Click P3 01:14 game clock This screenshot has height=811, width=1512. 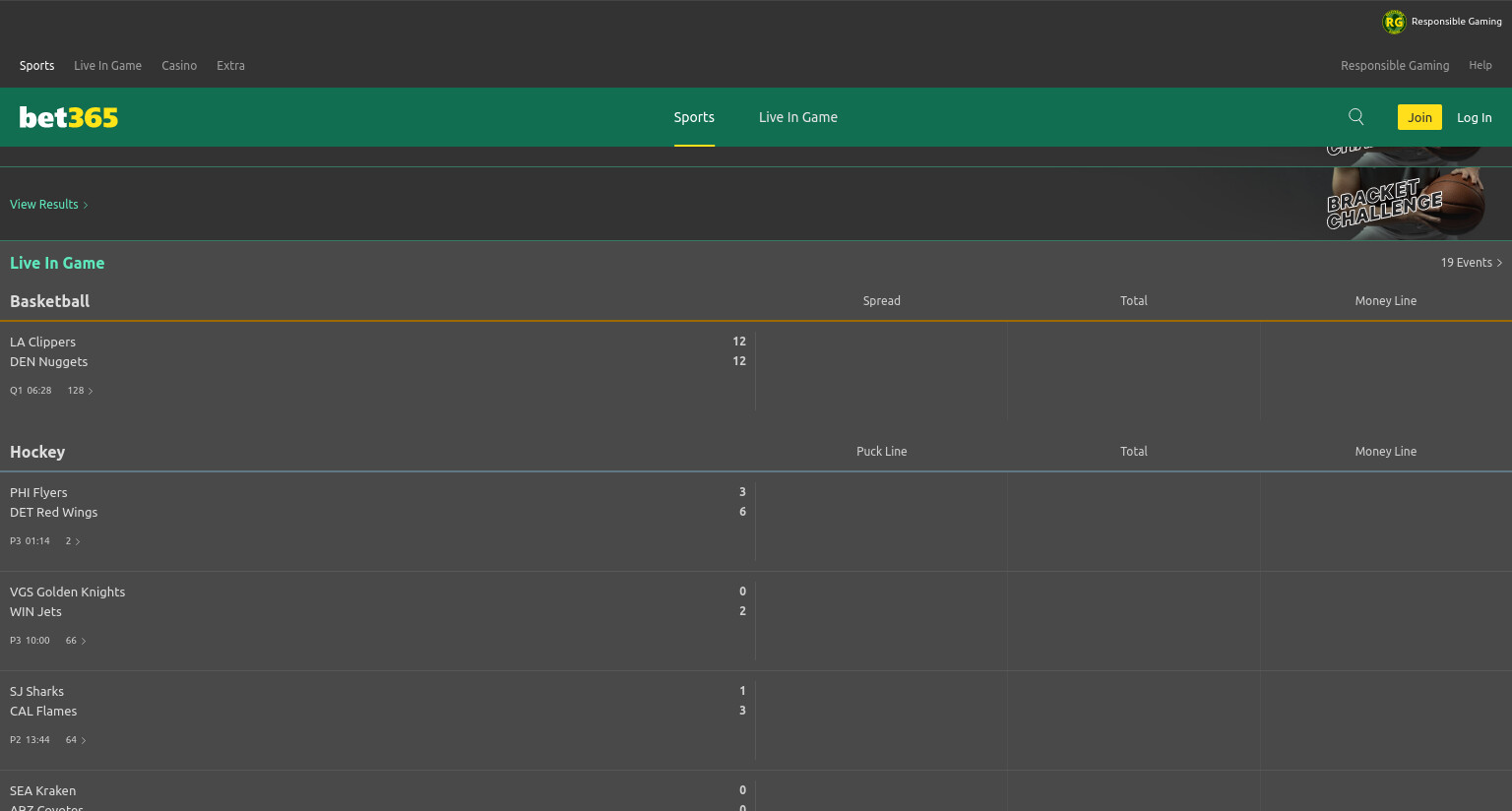[30, 541]
